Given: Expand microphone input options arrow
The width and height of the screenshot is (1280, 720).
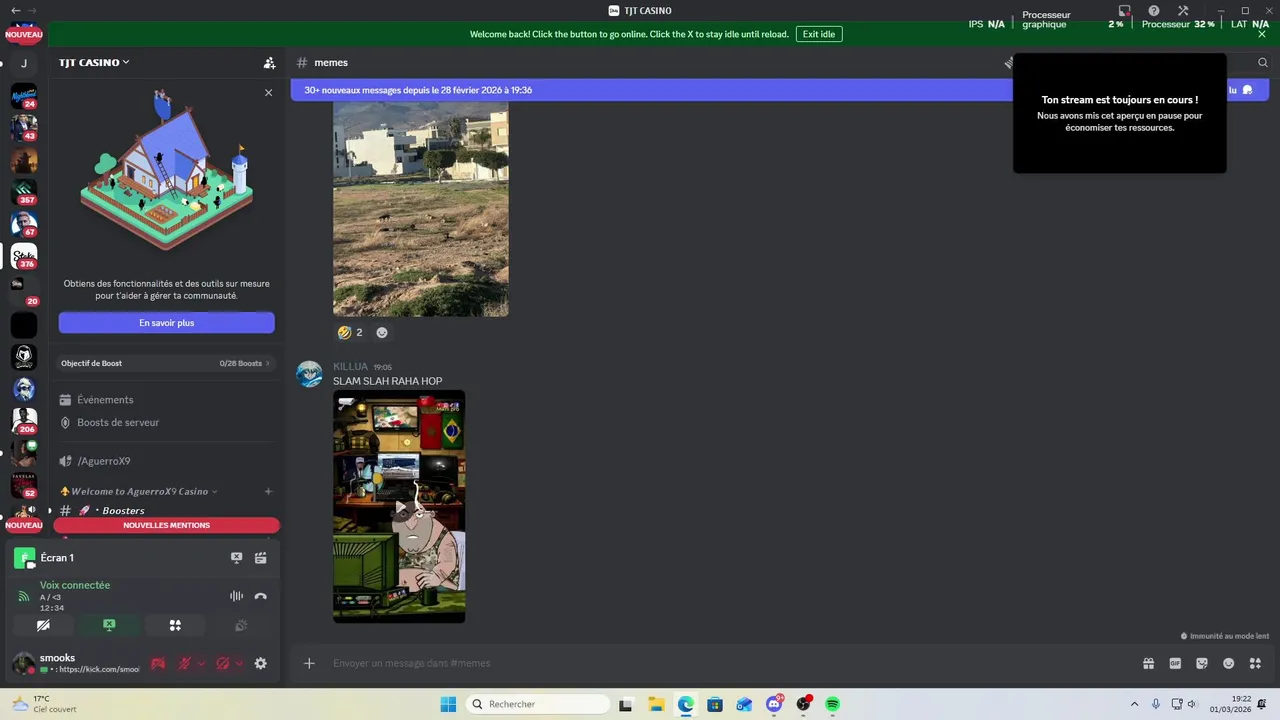Looking at the screenshot, I should 201,663.
